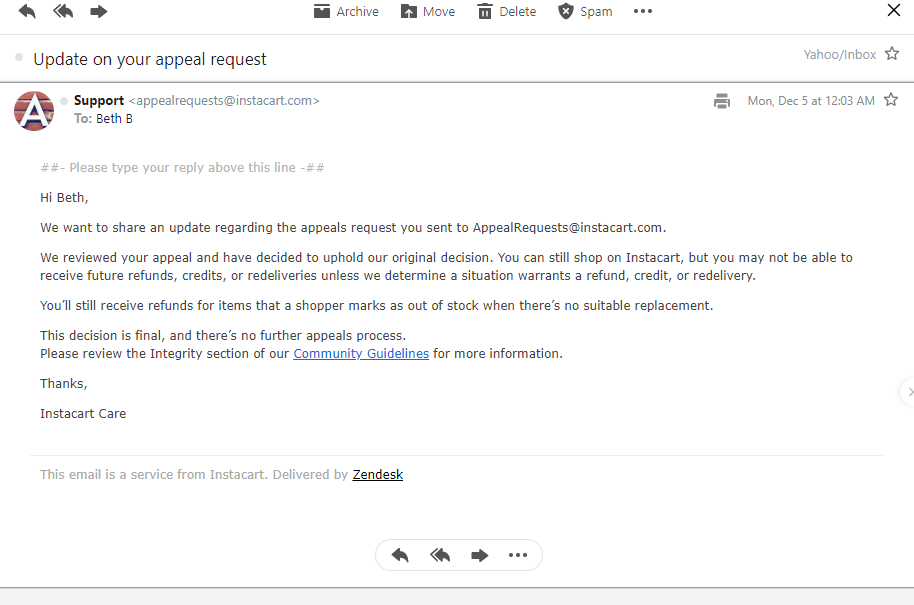Click the top toolbar Reply arrow
The width and height of the screenshot is (914, 605).
(27, 11)
